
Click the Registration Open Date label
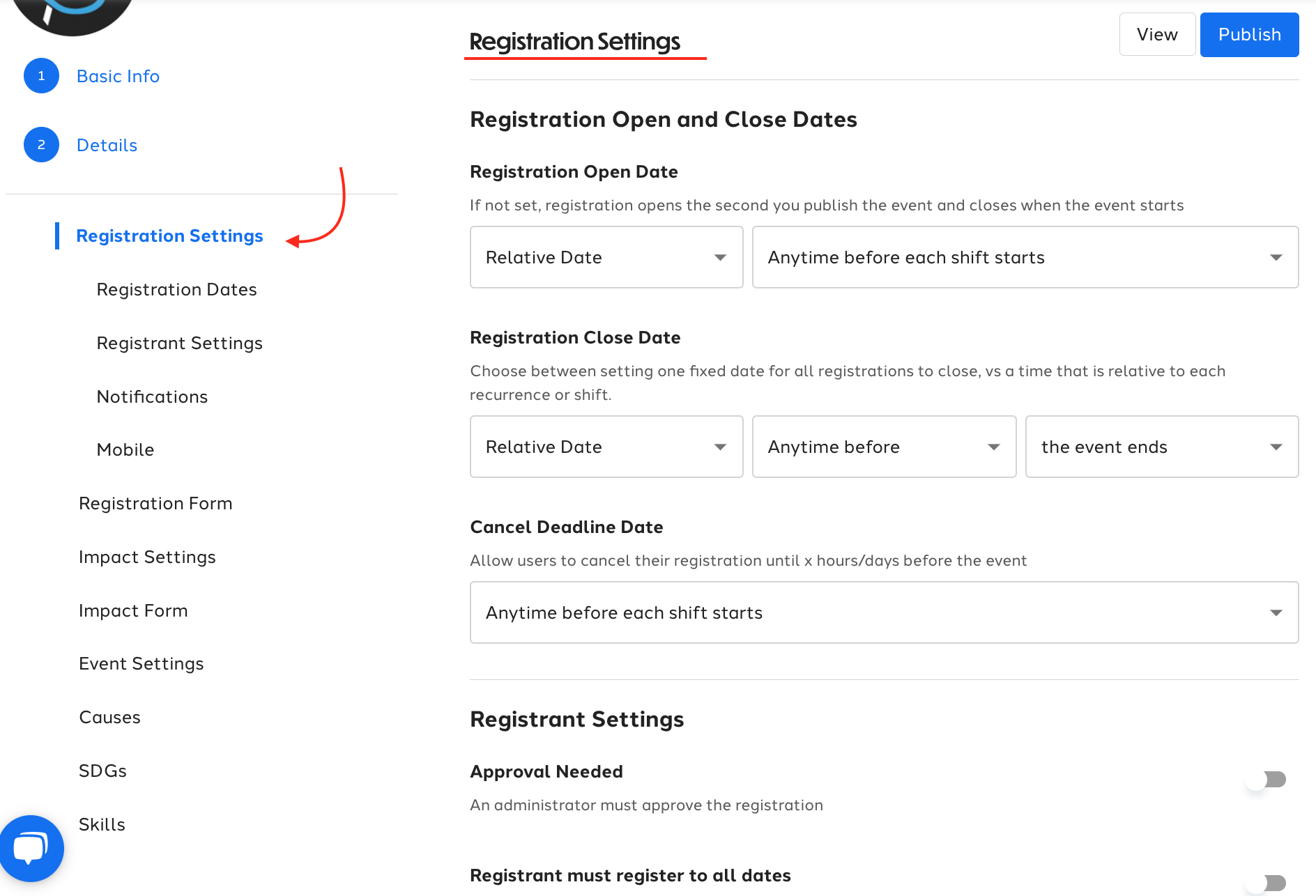pyautogui.click(x=574, y=171)
